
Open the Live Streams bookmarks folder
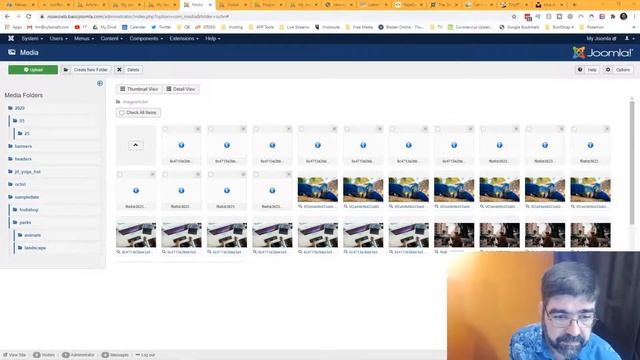point(294,27)
